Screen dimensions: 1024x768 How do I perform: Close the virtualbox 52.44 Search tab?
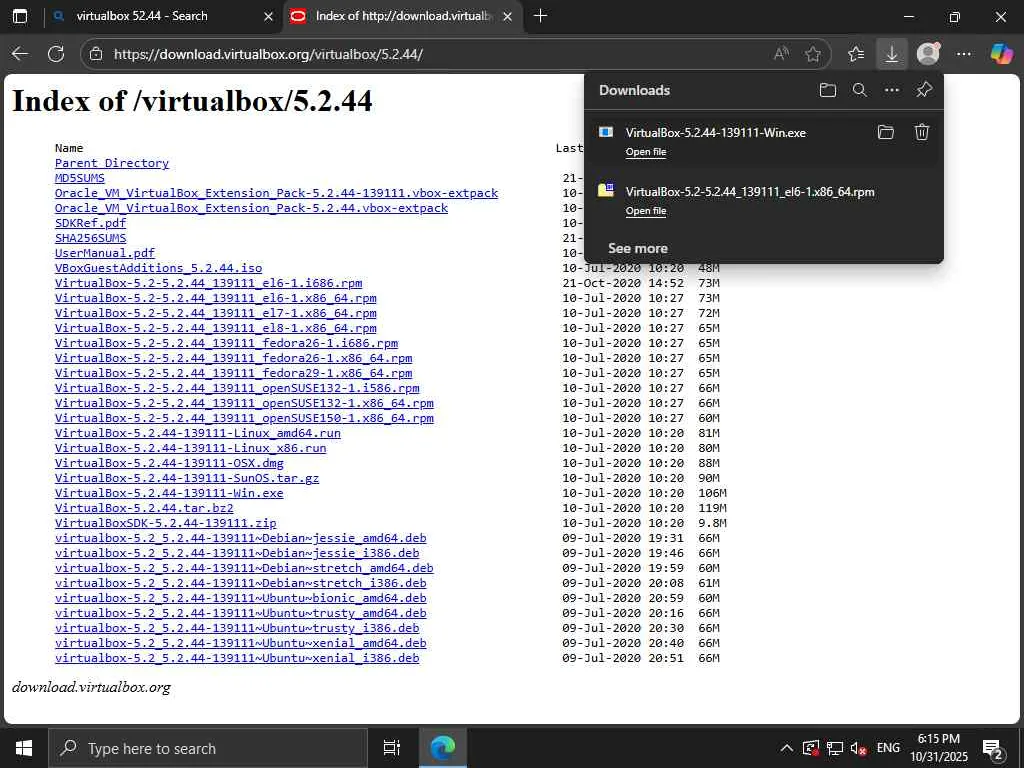268,17
